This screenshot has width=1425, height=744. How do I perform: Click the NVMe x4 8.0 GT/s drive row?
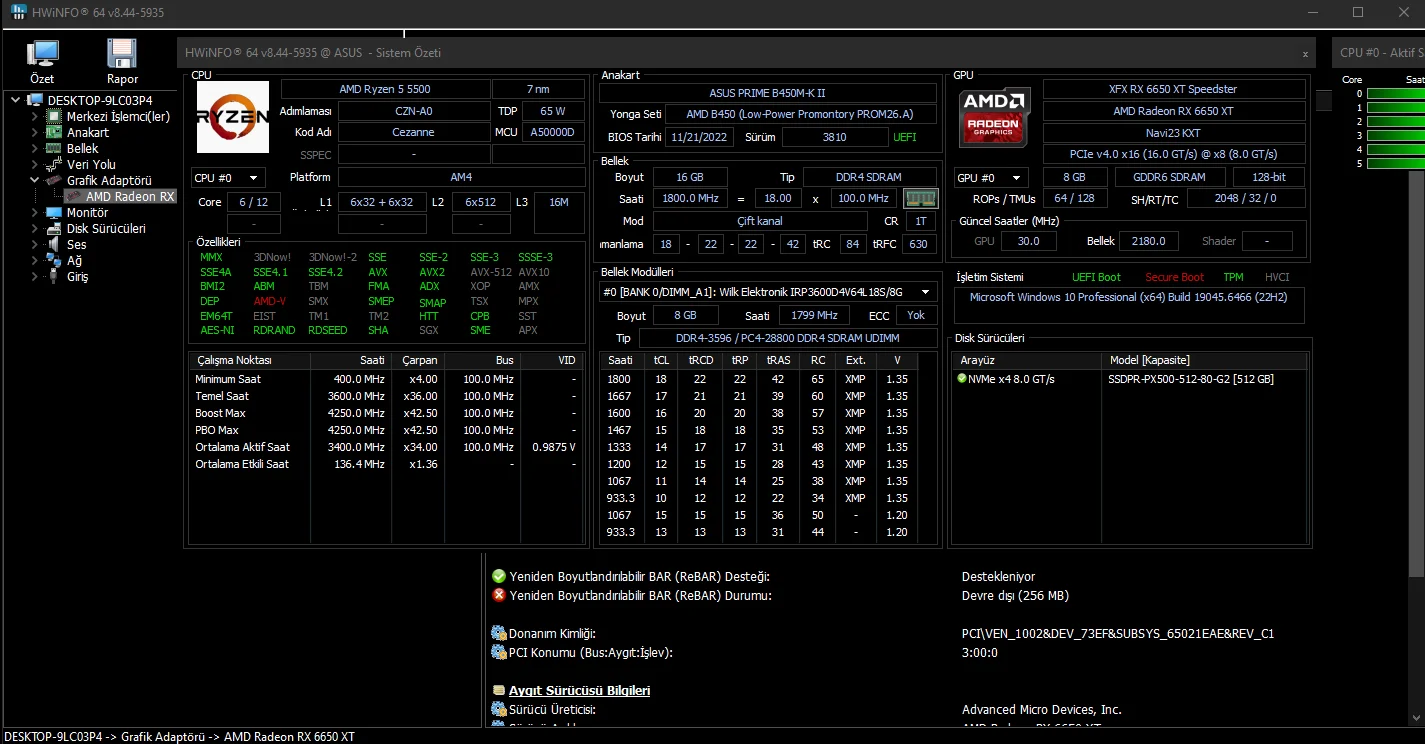point(1012,379)
